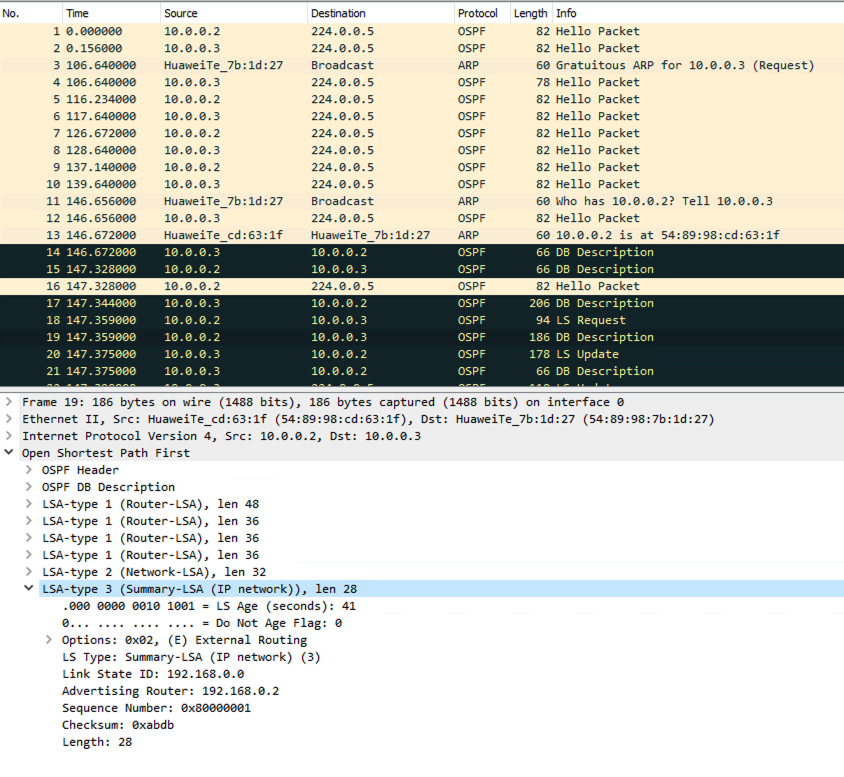Select the LS Type: Summary-LSA field
Screen dimensions: 844x777
191,657
